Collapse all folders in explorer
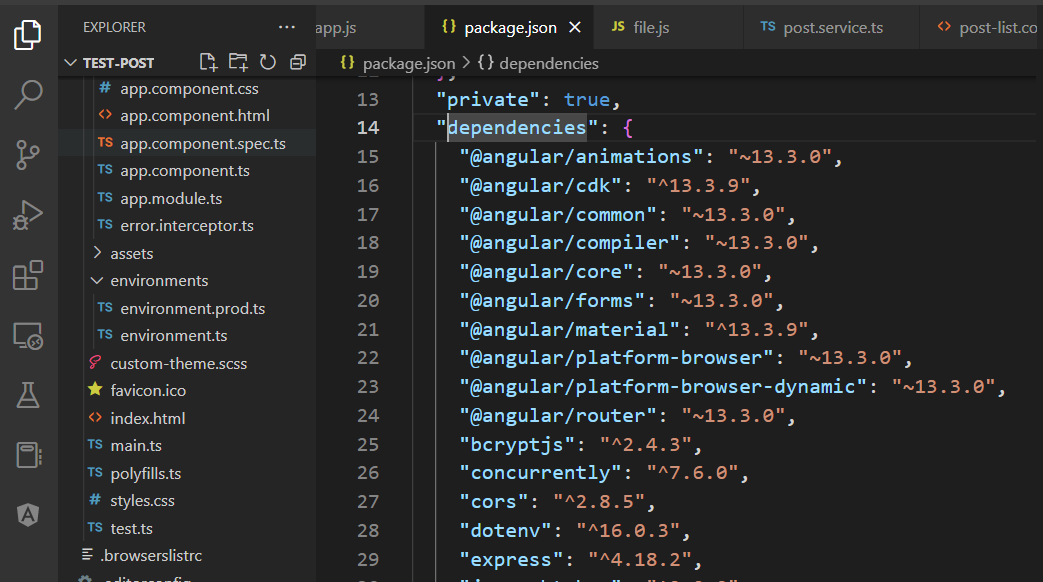1043x582 pixels. pyautogui.click(x=297, y=63)
